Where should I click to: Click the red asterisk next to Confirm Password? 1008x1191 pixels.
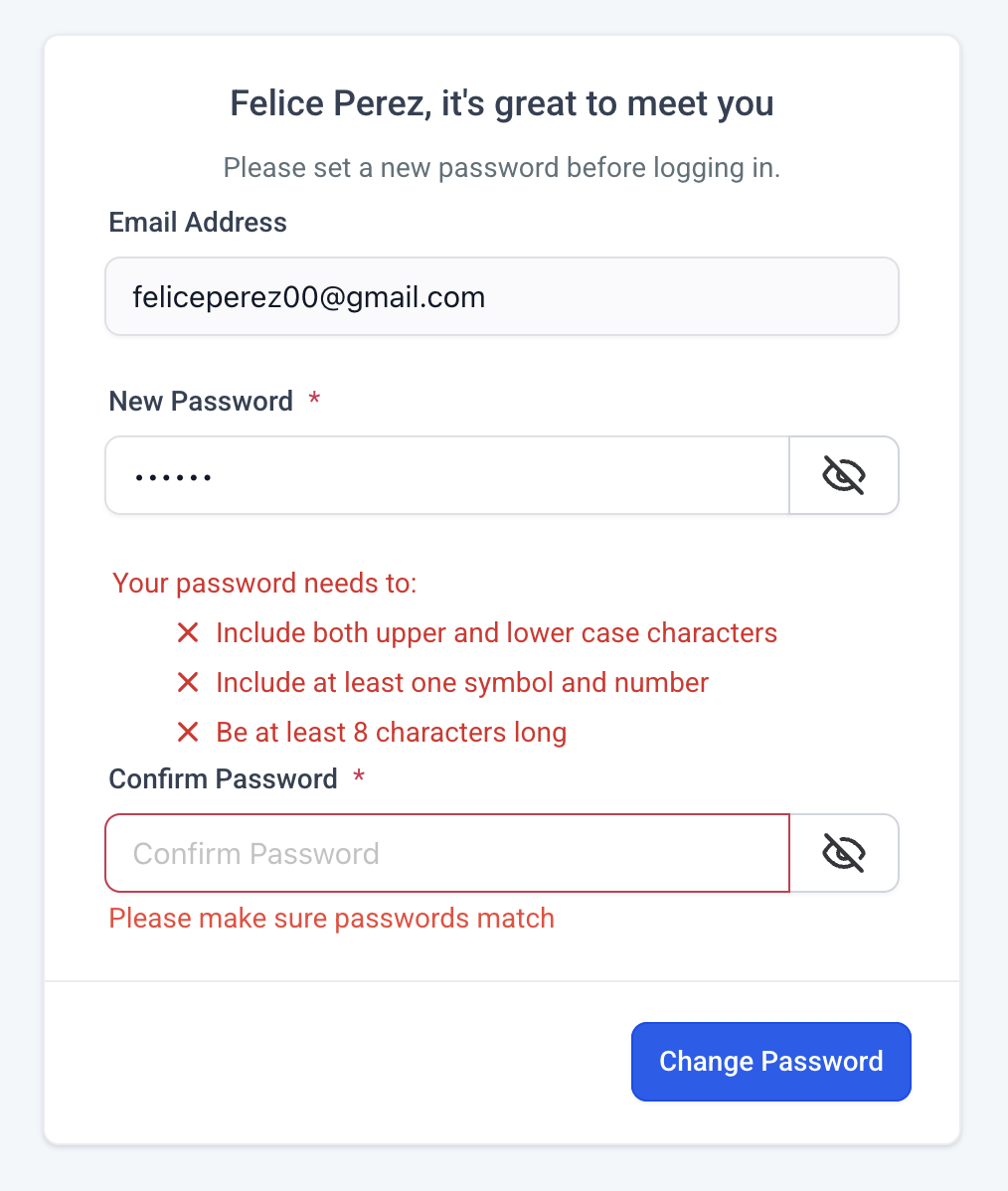click(x=359, y=777)
